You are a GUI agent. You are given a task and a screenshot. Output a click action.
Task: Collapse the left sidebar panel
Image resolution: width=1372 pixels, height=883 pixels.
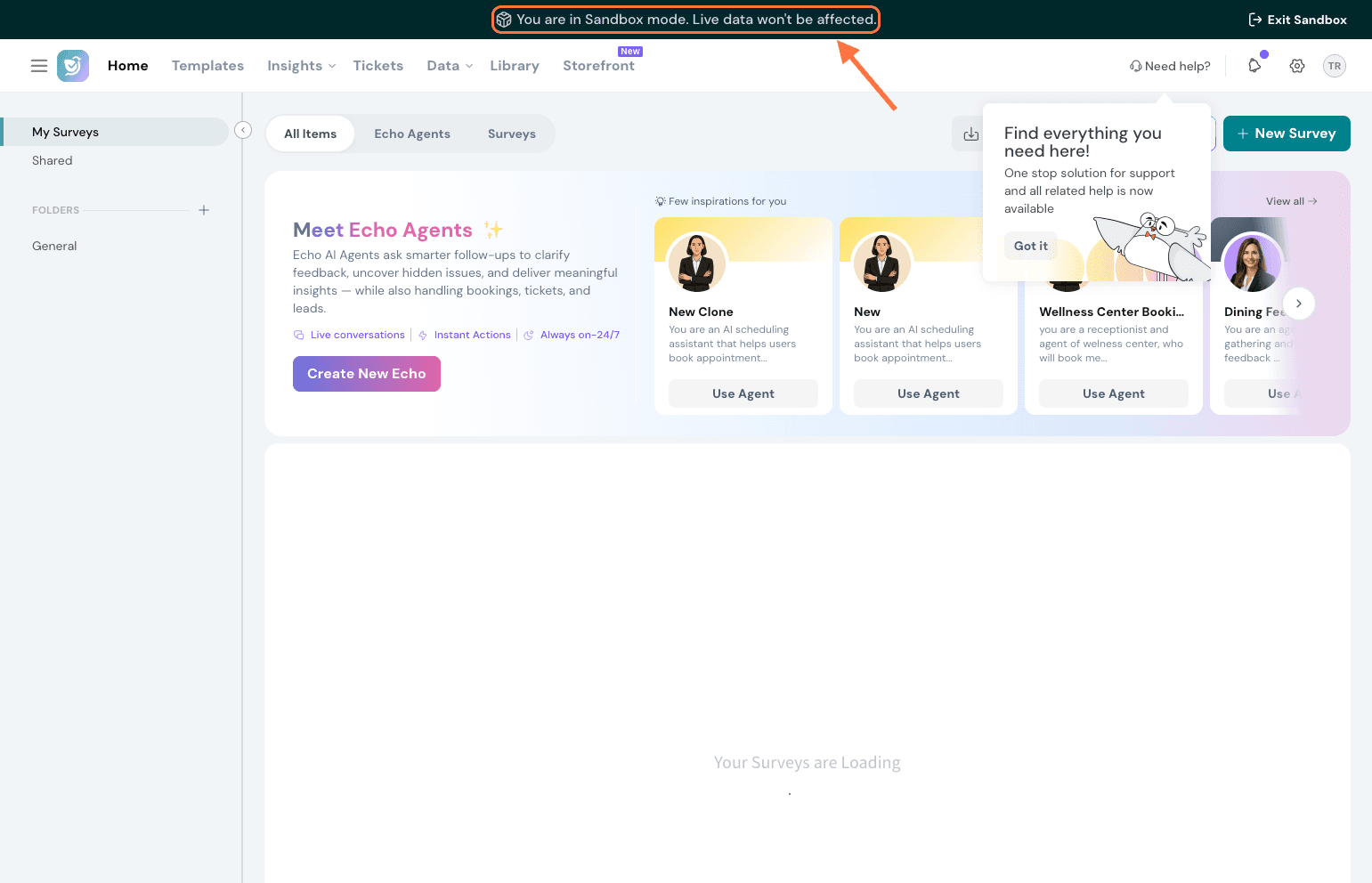point(243,131)
